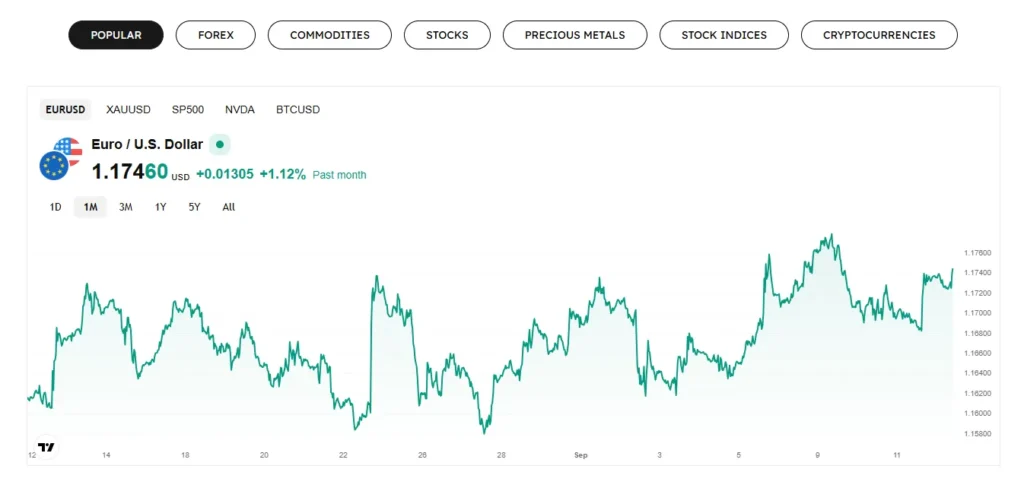This screenshot has height=488, width=1024.
Task: Open the STOCK INDICES category
Action: [724, 35]
